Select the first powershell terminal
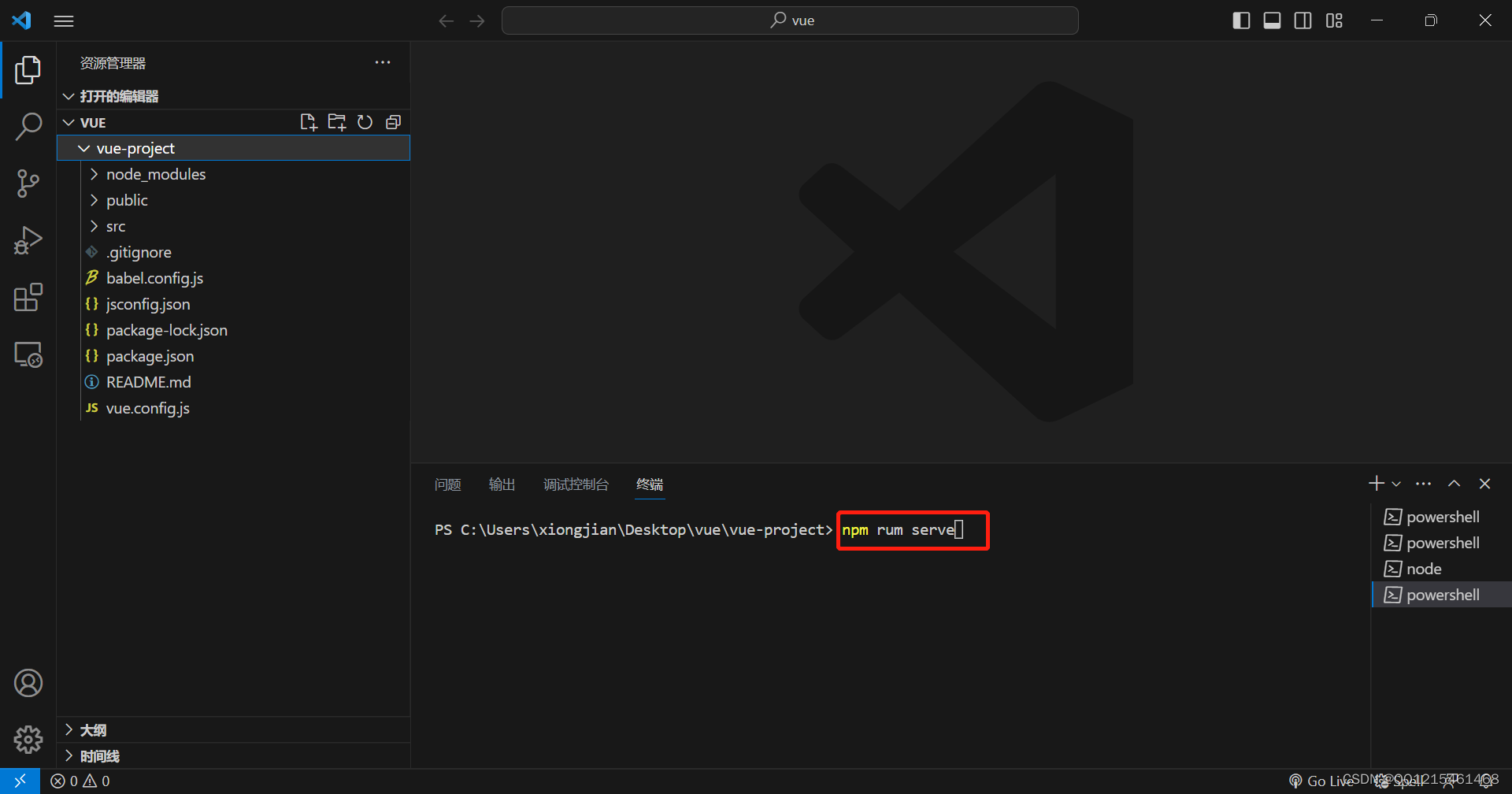Screen dimensions: 1512x794 (1441, 517)
